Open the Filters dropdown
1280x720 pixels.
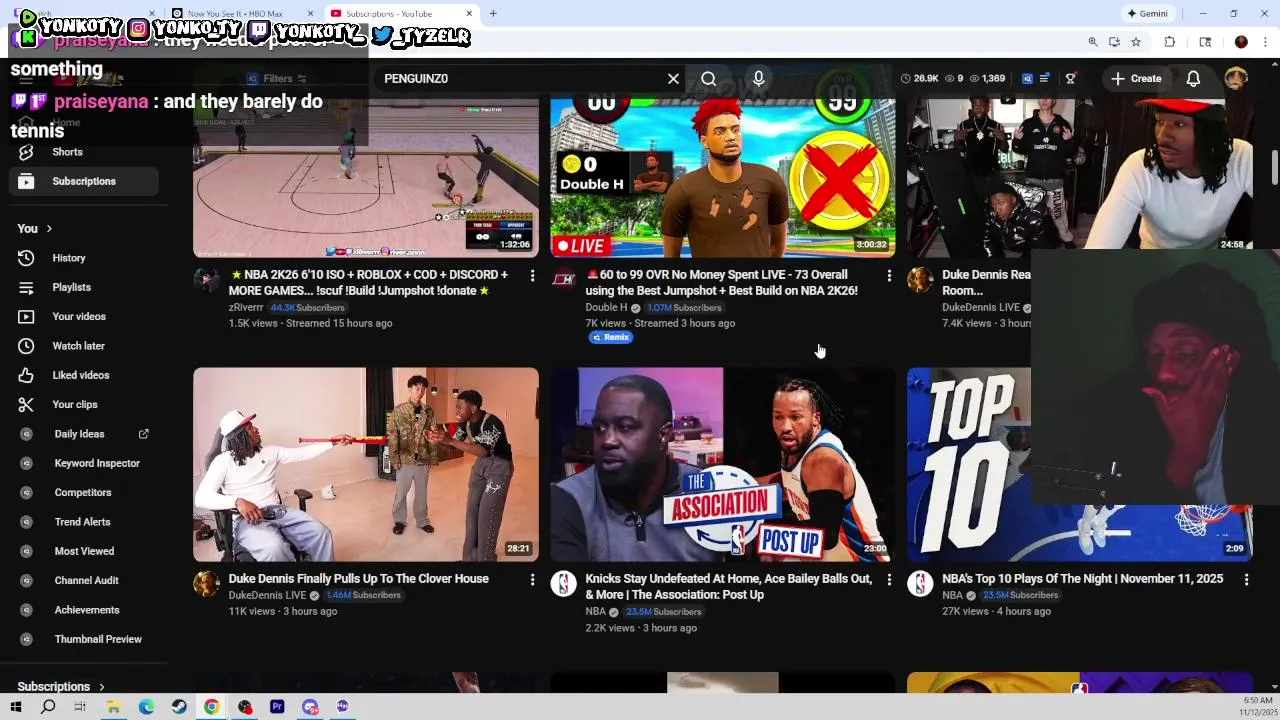click(x=277, y=78)
